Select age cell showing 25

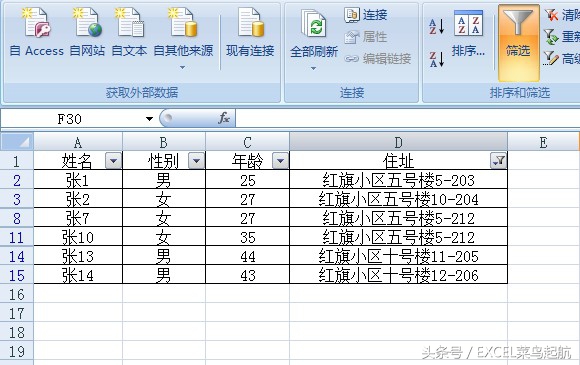pyautogui.click(x=247, y=180)
